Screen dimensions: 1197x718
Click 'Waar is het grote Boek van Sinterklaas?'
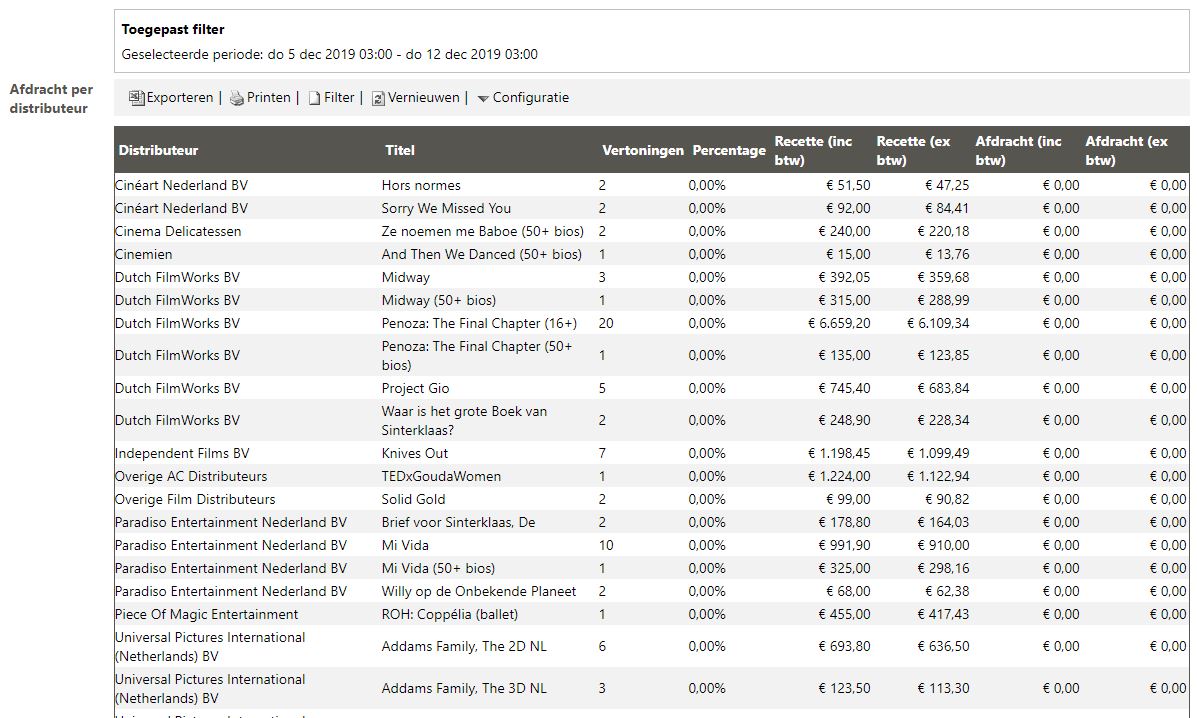pos(464,420)
